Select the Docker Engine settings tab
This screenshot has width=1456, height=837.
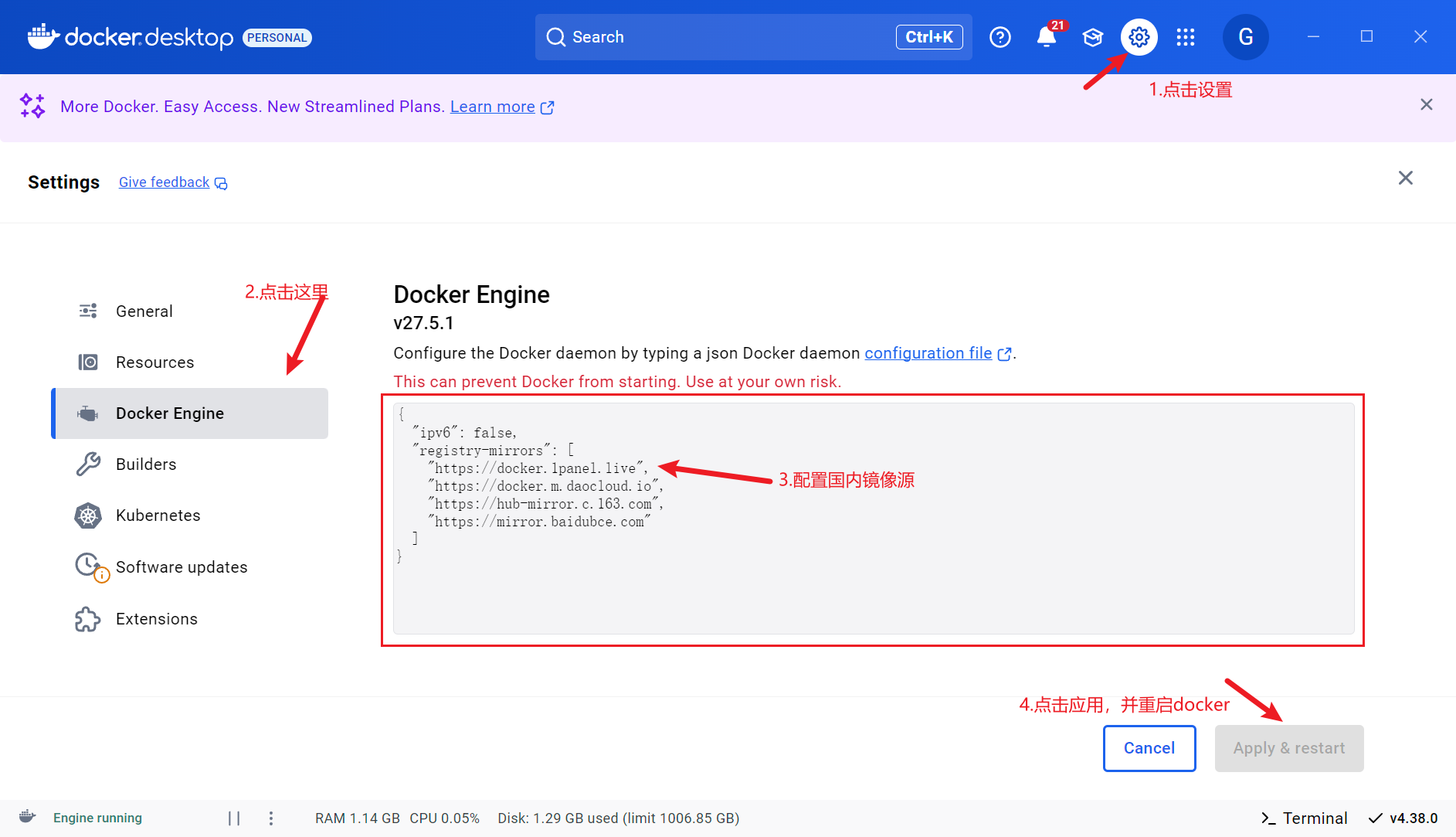190,413
